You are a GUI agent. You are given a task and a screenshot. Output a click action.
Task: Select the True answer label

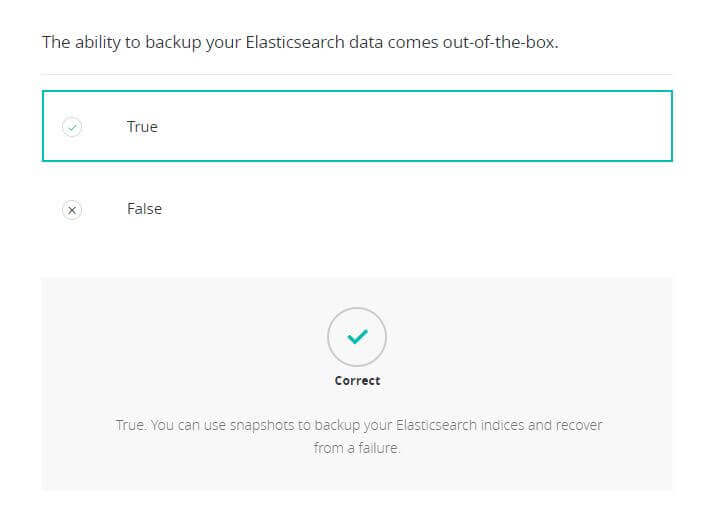click(x=142, y=127)
